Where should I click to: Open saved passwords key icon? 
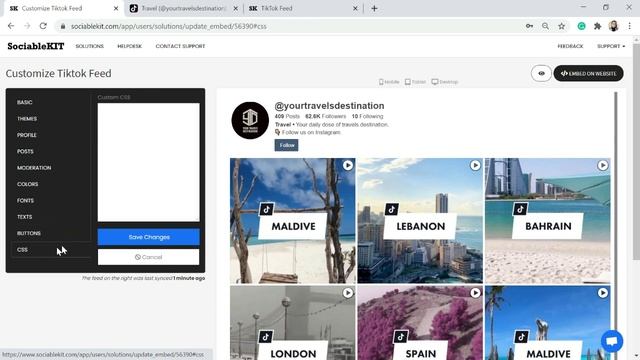(529, 26)
